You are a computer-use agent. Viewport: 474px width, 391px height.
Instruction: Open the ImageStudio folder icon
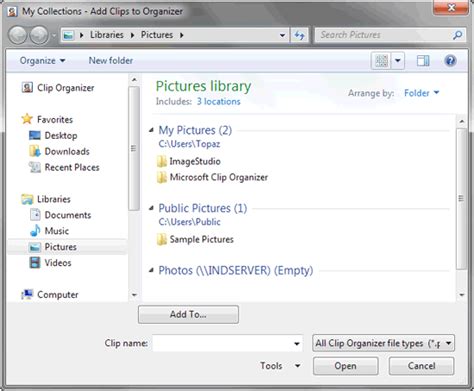[162, 161]
